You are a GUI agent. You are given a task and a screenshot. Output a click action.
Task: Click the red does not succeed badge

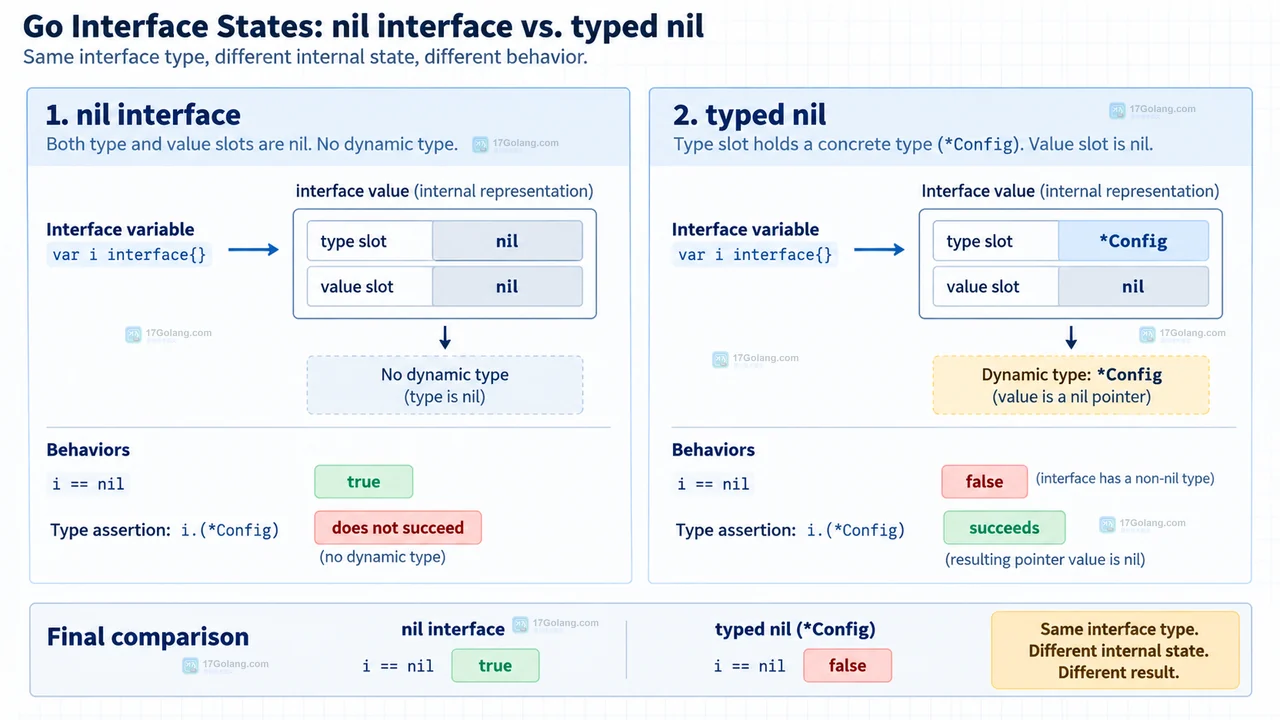(x=398, y=527)
